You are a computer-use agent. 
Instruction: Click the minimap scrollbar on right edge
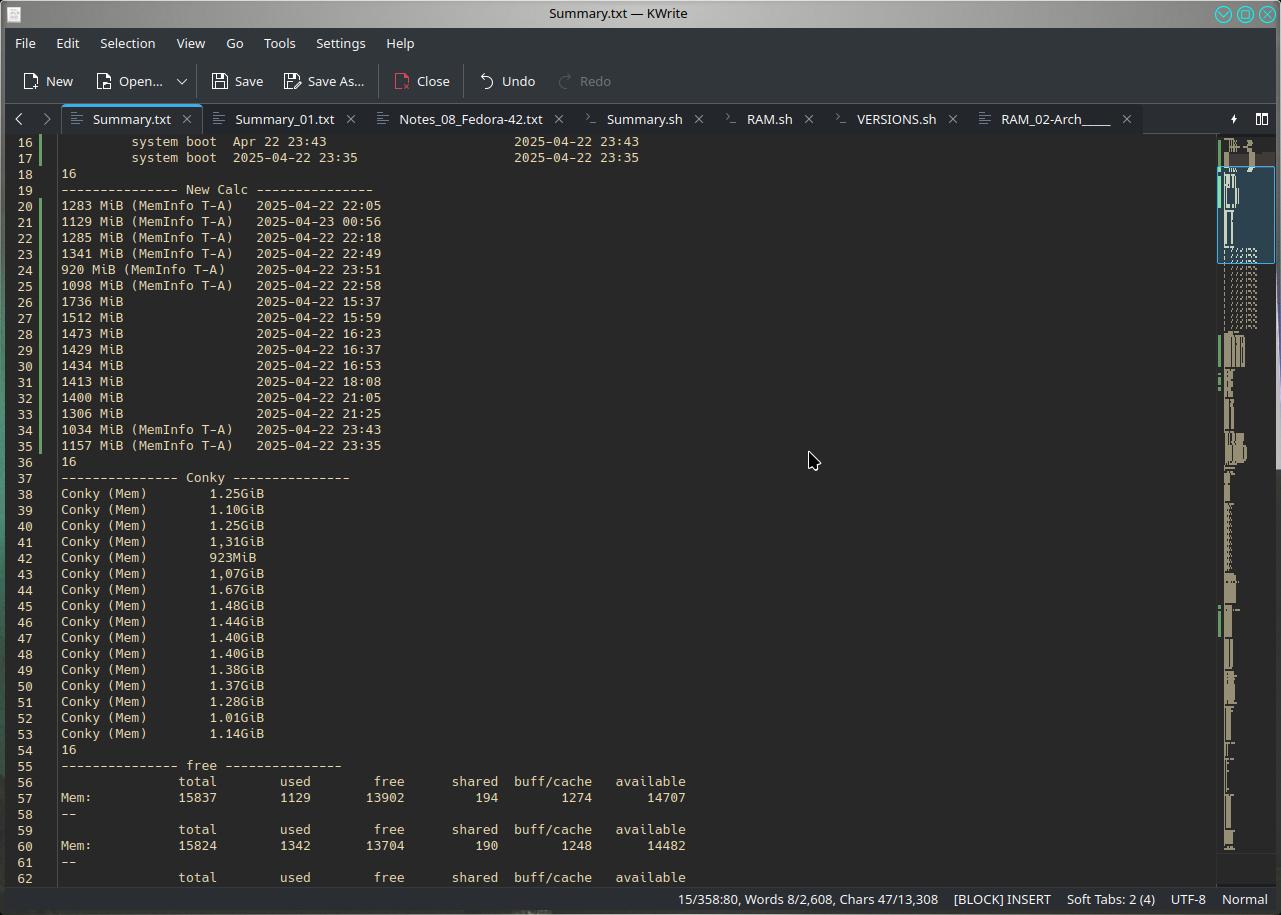click(1245, 500)
